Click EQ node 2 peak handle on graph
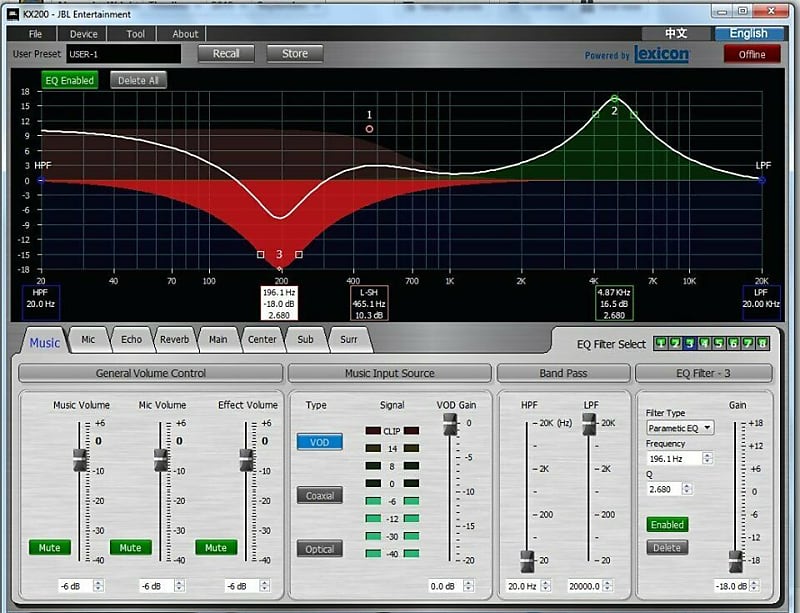Viewport: 800px width, 613px height. coord(614,98)
